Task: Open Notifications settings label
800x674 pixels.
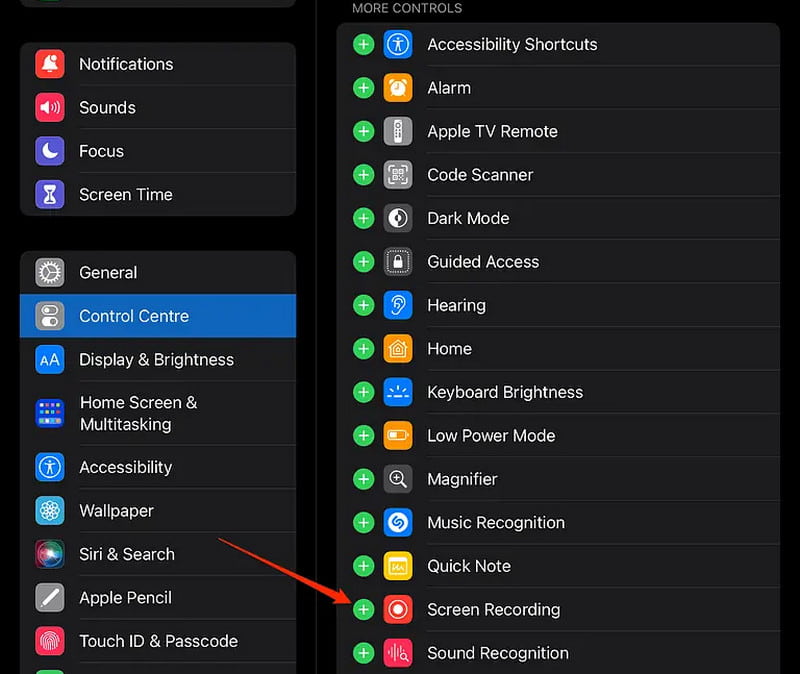Action: (x=126, y=64)
